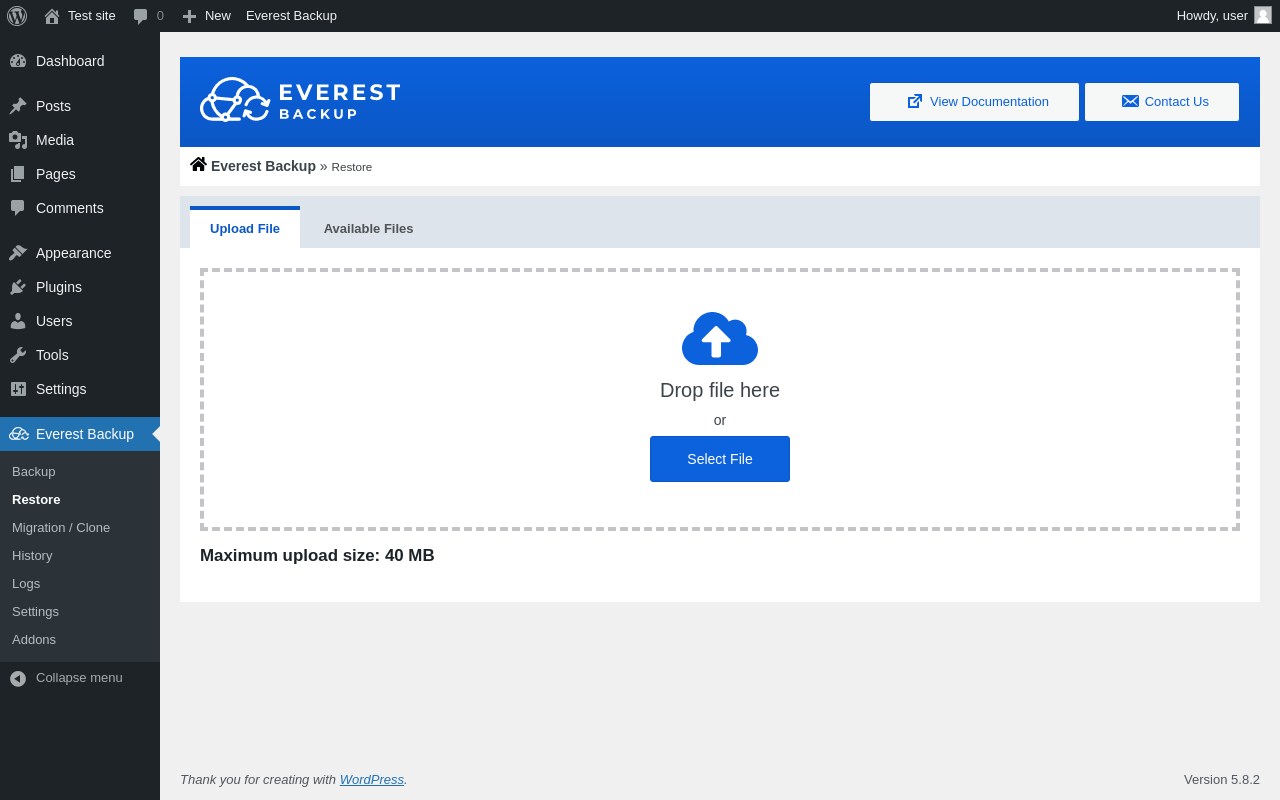Click the Tools wrench icon

(x=18, y=355)
